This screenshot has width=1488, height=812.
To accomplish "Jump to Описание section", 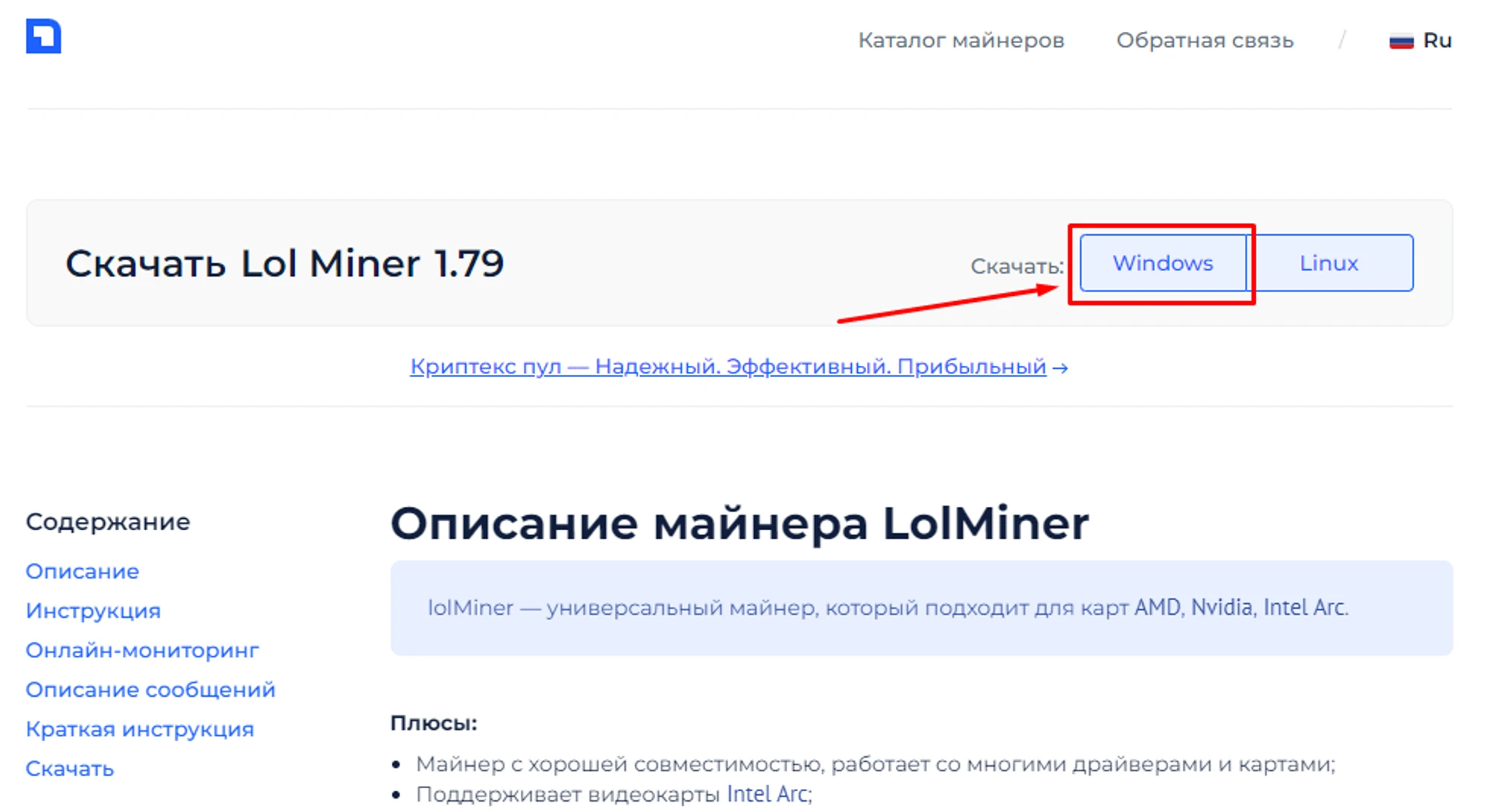I will pyautogui.click(x=83, y=571).
